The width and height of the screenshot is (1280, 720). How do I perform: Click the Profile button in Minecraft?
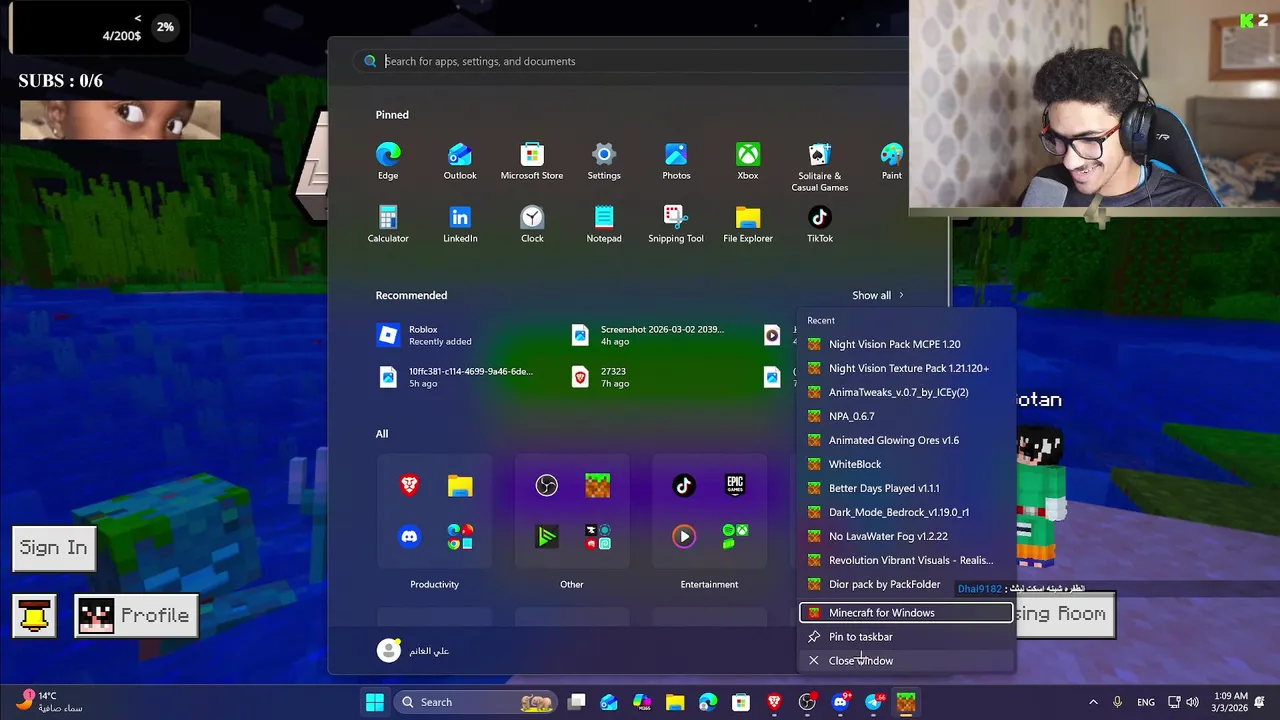click(137, 616)
